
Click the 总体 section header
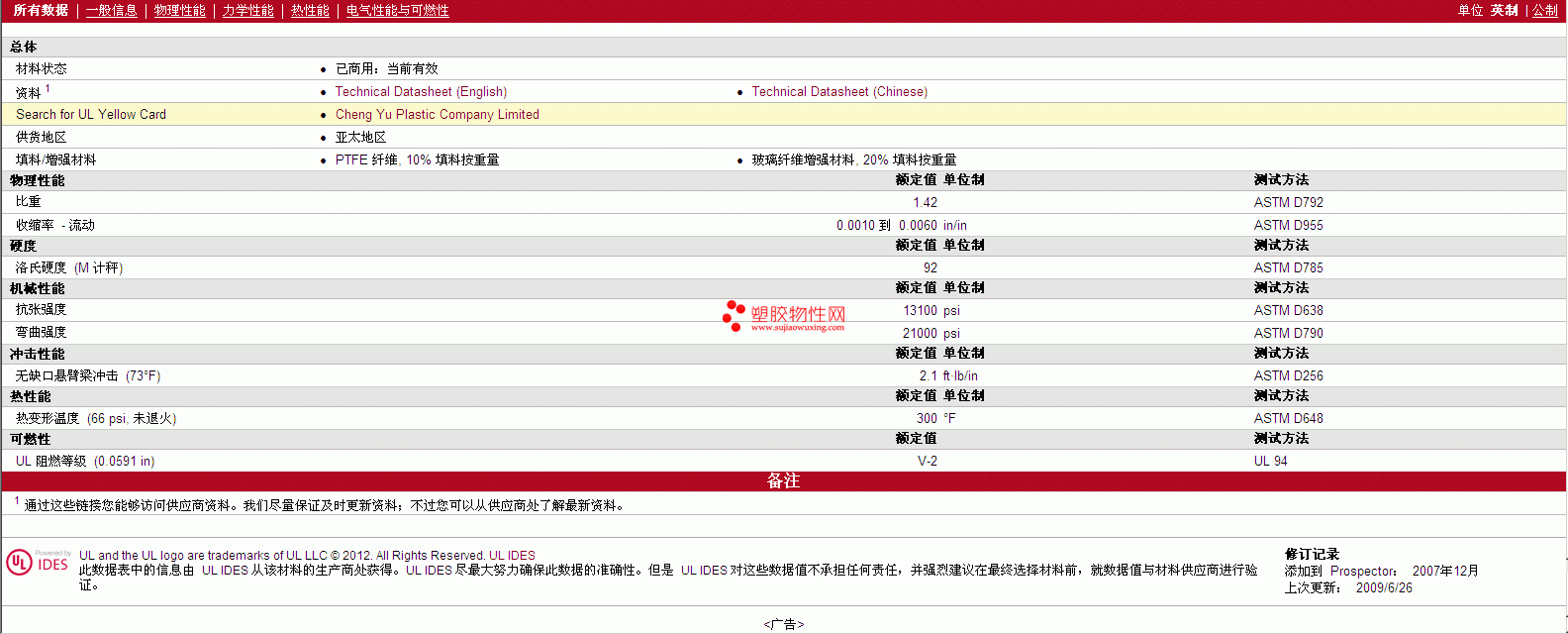pos(24,47)
